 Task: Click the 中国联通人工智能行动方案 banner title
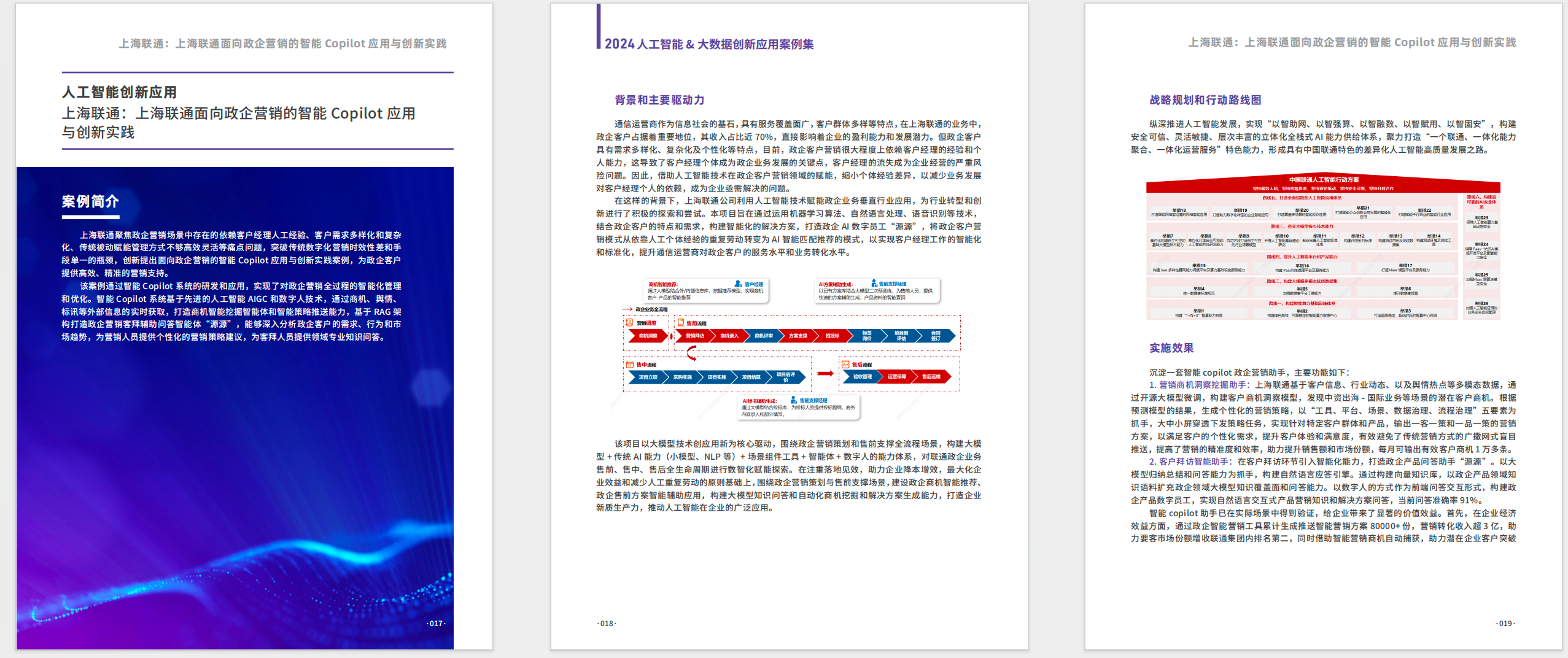pos(1324,180)
